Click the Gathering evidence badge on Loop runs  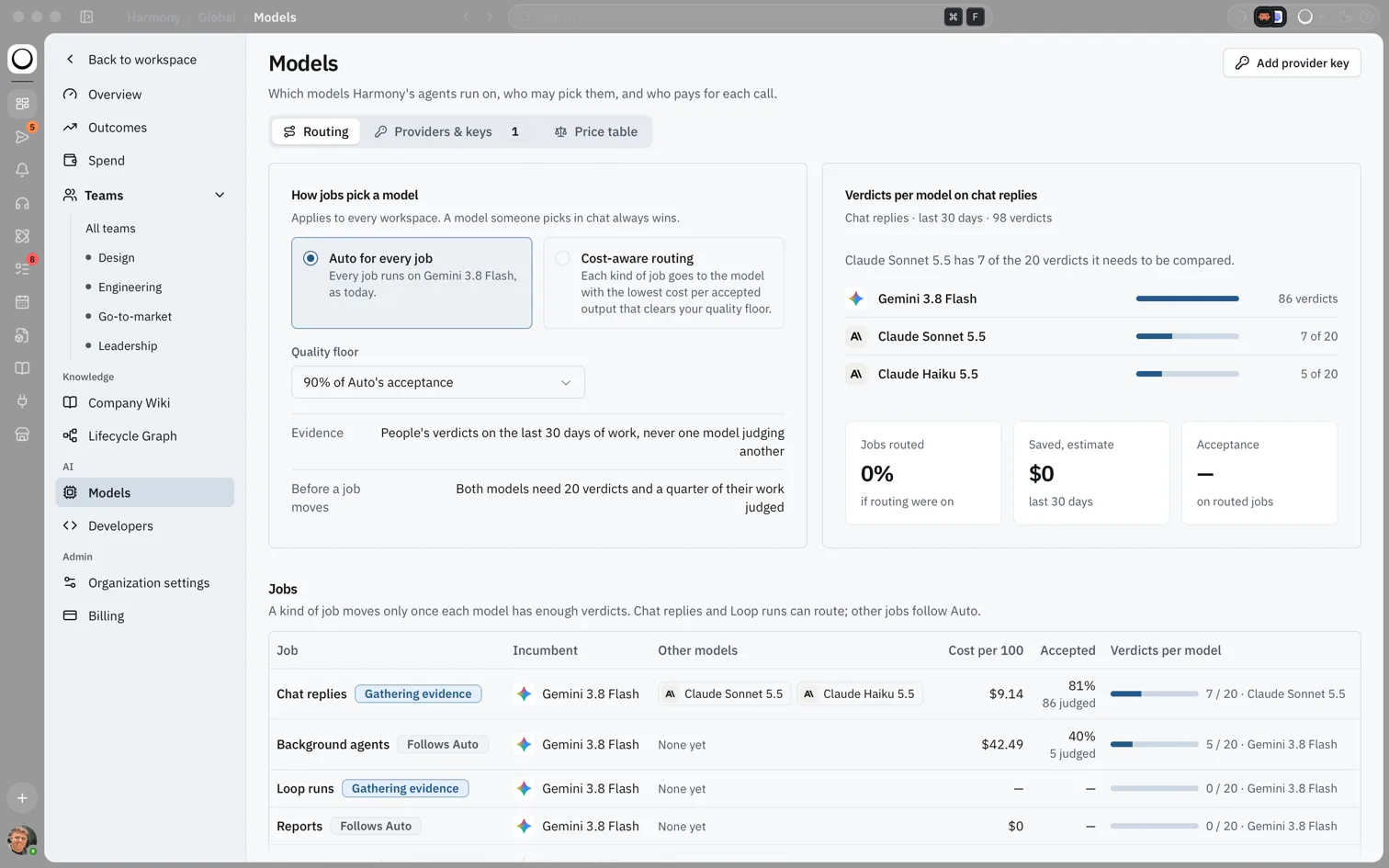click(x=405, y=789)
